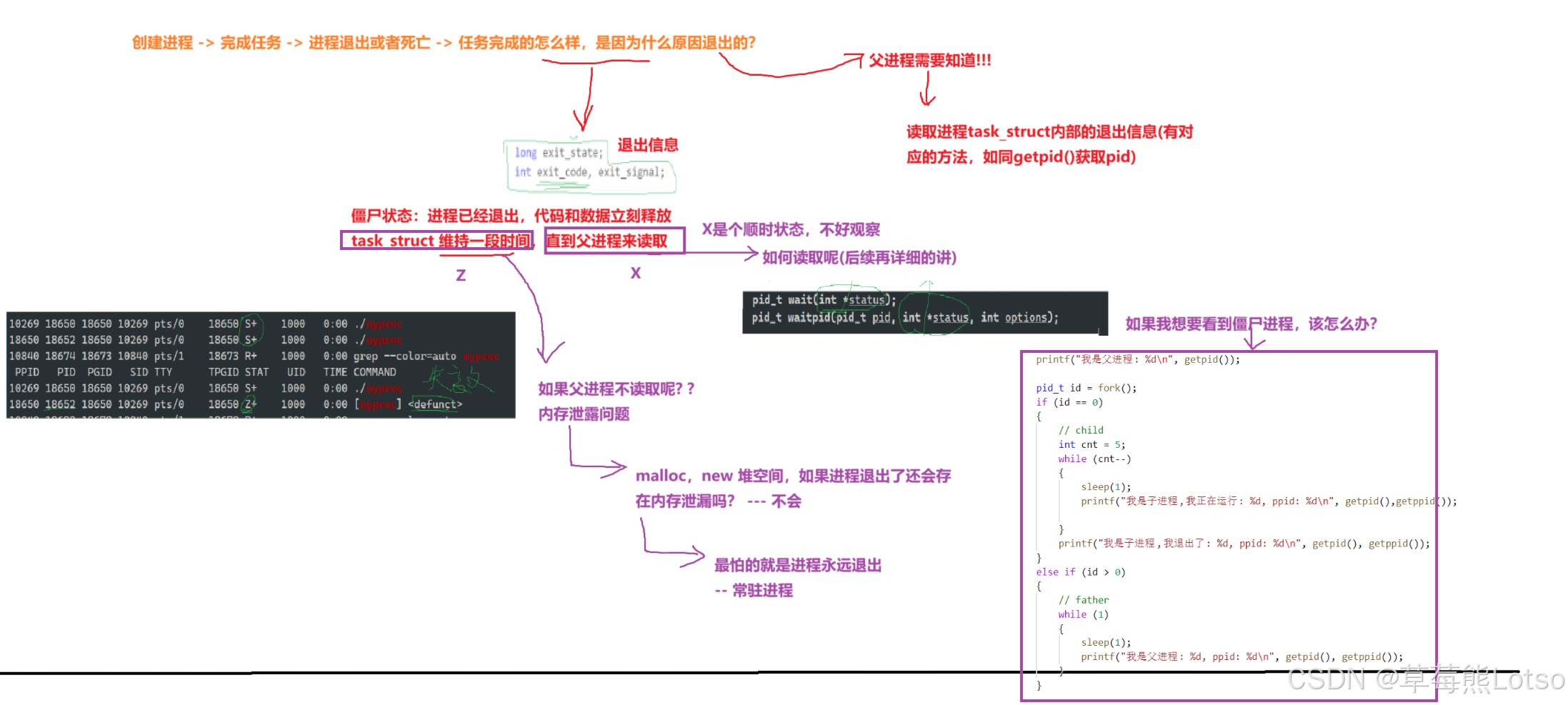Viewport: 1568px width, 705px height.
Task: Click the CSDN watermark @草莓熊Lotso
Action: pos(1422,679)
